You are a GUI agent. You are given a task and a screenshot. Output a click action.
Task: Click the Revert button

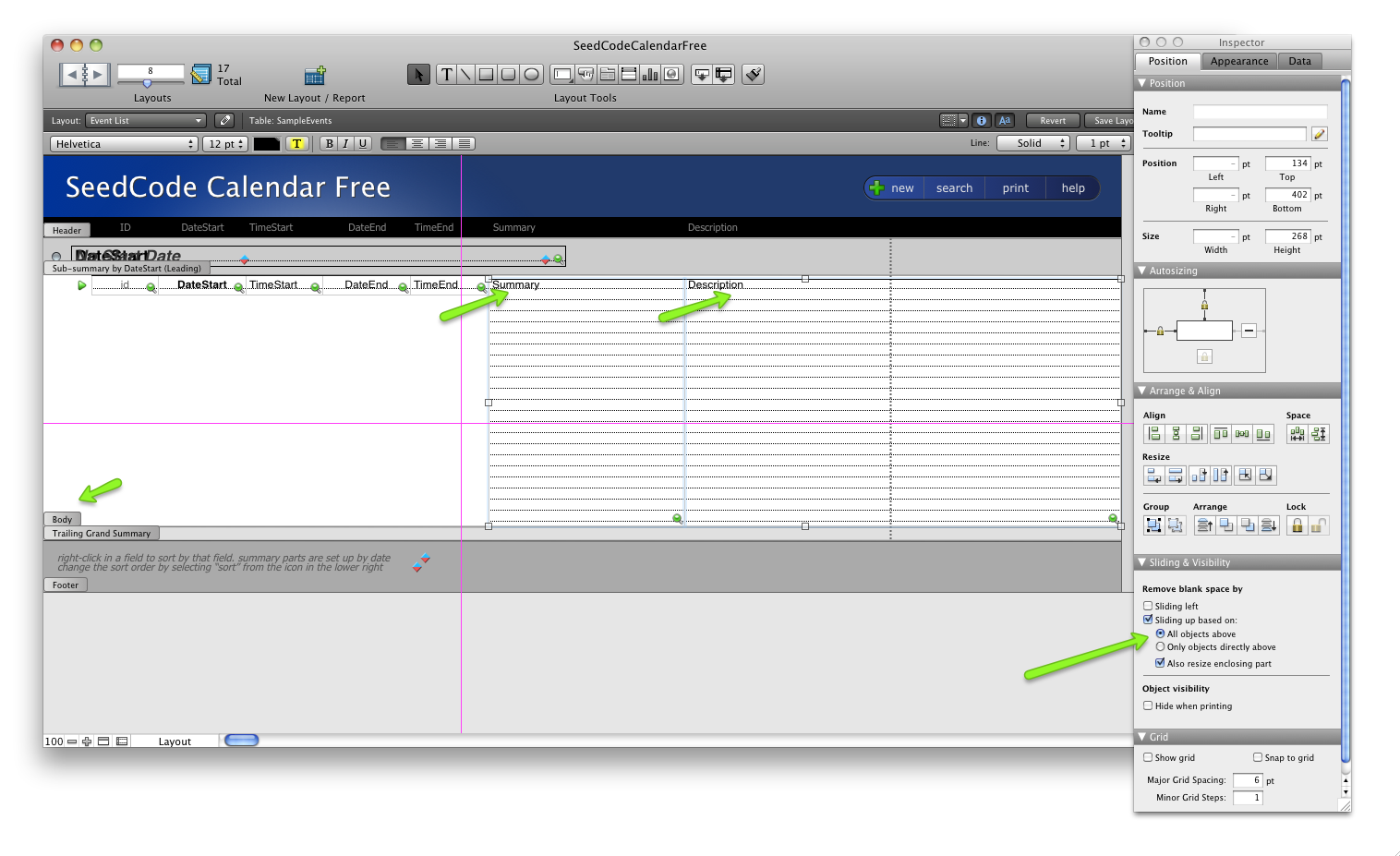pos(1053,121)
